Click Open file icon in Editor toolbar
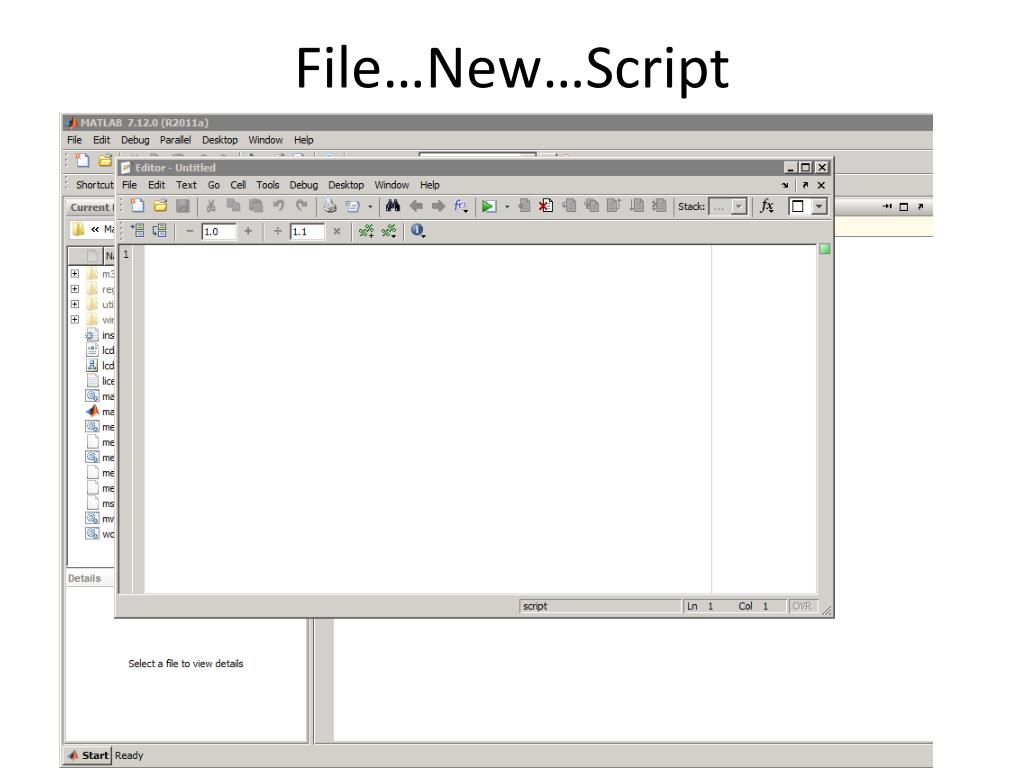The width and height of the screenshot is (1024, 768). [160, 206]
